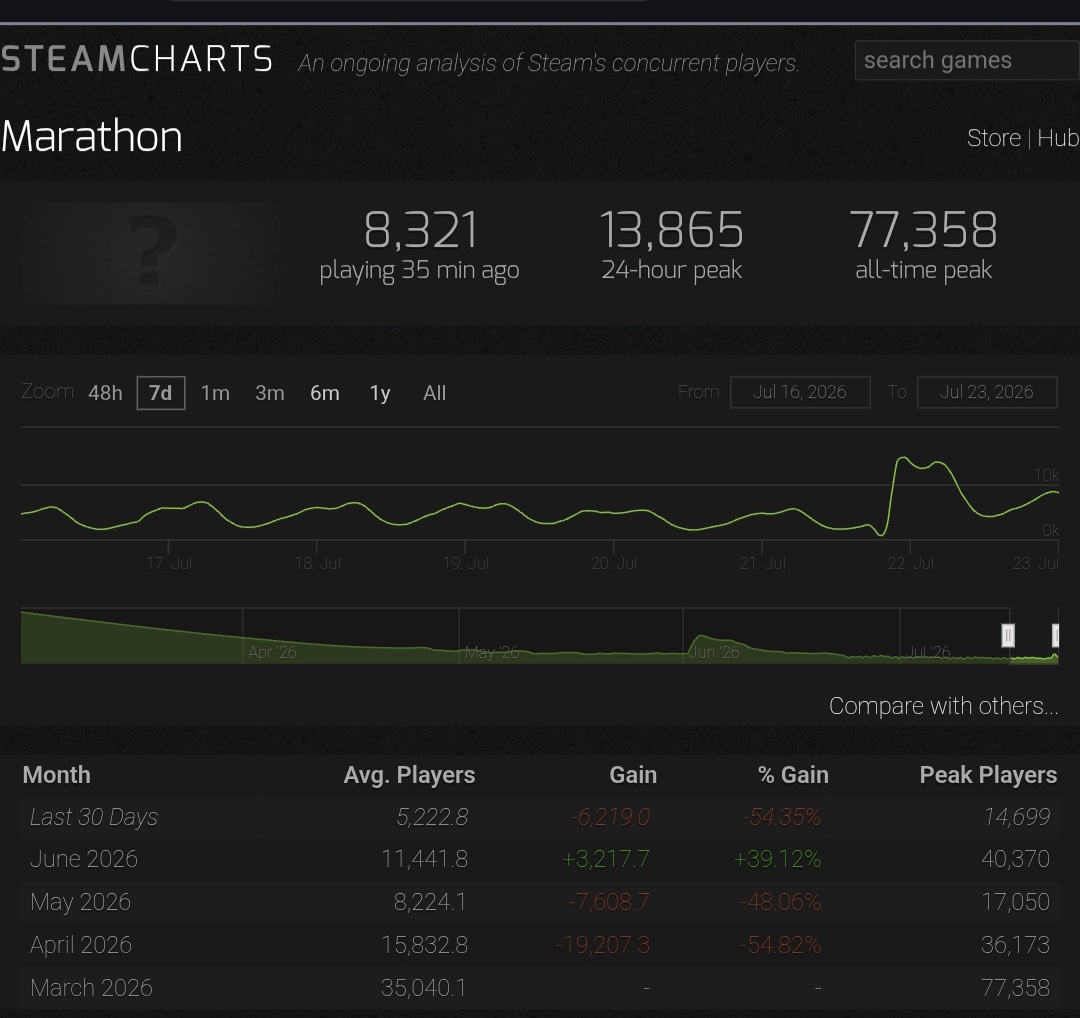Image resolution: width=1080 pixels, height=1018 pixels.
Task: Click the -19,207.3 gain cell
Action: 603,944
